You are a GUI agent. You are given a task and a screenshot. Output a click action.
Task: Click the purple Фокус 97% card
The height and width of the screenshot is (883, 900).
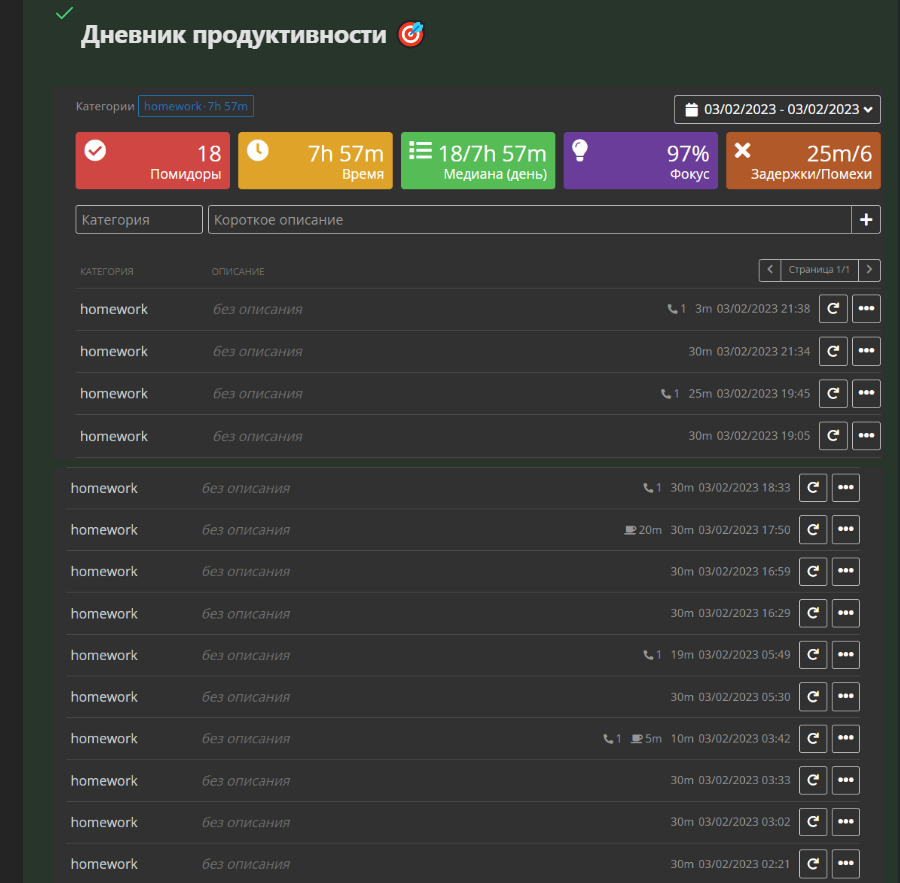click(640, 161)
